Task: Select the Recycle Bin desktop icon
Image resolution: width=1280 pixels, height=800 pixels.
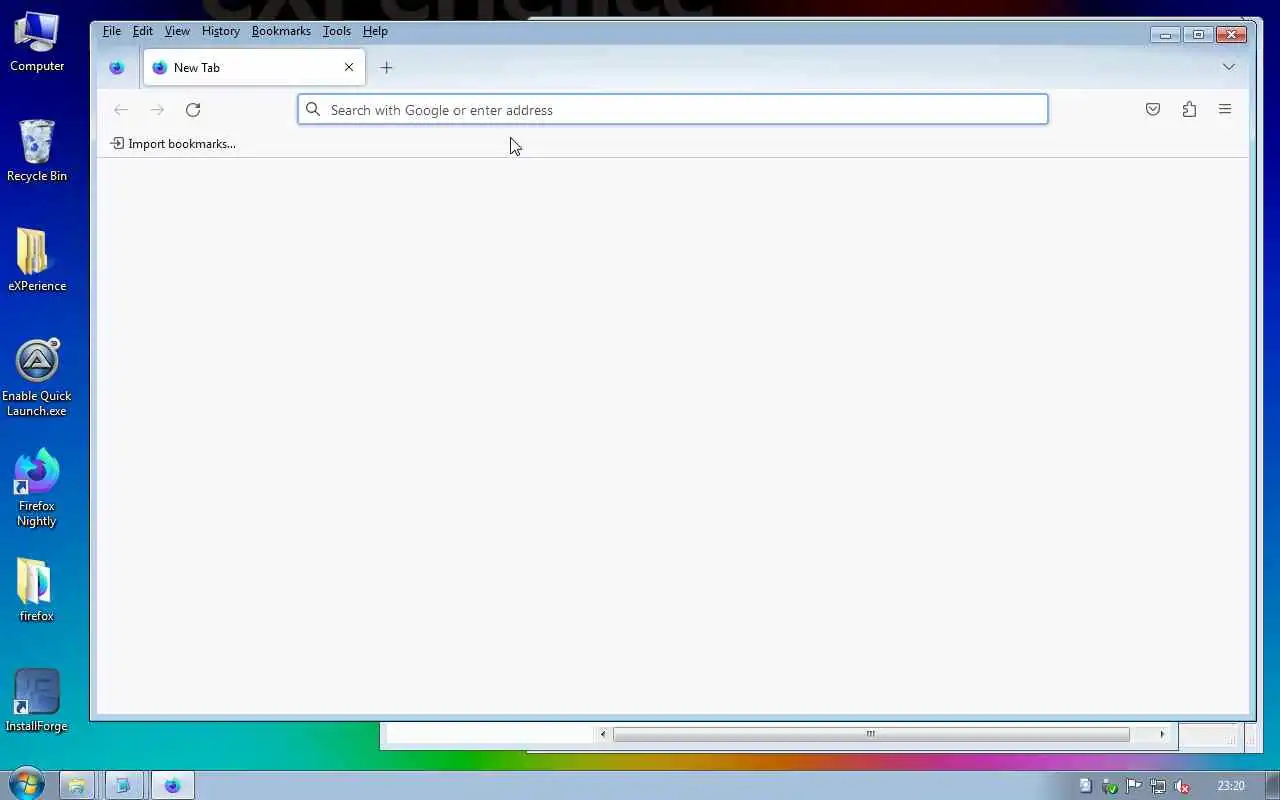Action: click(x=37, y=151)
